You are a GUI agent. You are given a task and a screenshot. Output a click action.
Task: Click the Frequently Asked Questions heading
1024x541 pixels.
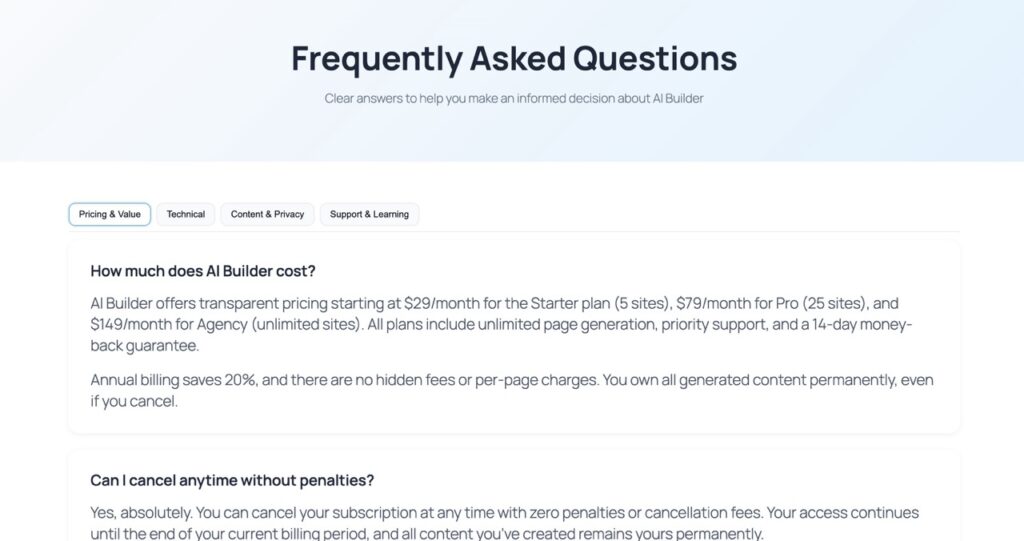coord(513,58)
